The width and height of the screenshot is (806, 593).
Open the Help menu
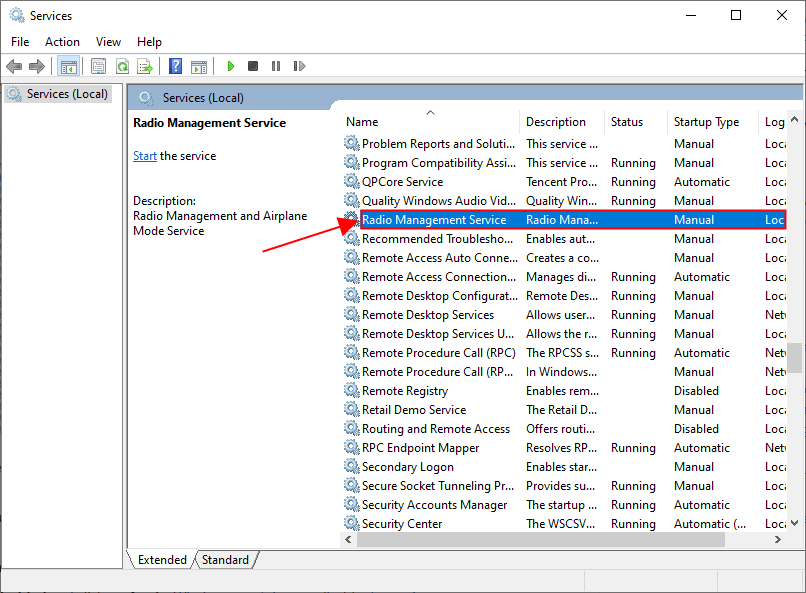(x=149, y=42)
